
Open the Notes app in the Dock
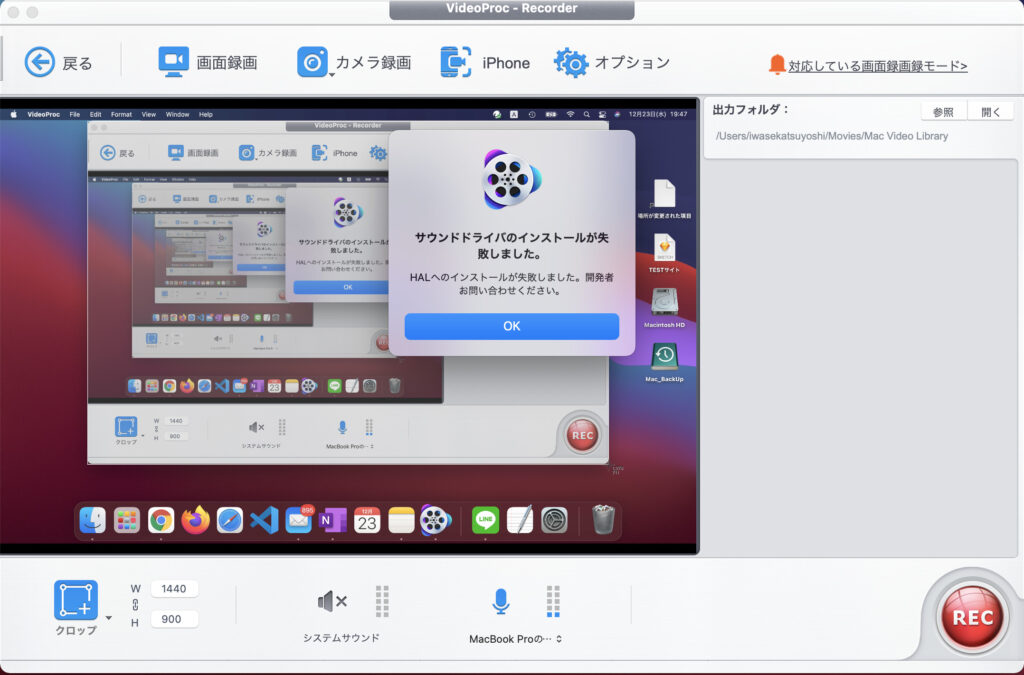click(x=401, y=520)
